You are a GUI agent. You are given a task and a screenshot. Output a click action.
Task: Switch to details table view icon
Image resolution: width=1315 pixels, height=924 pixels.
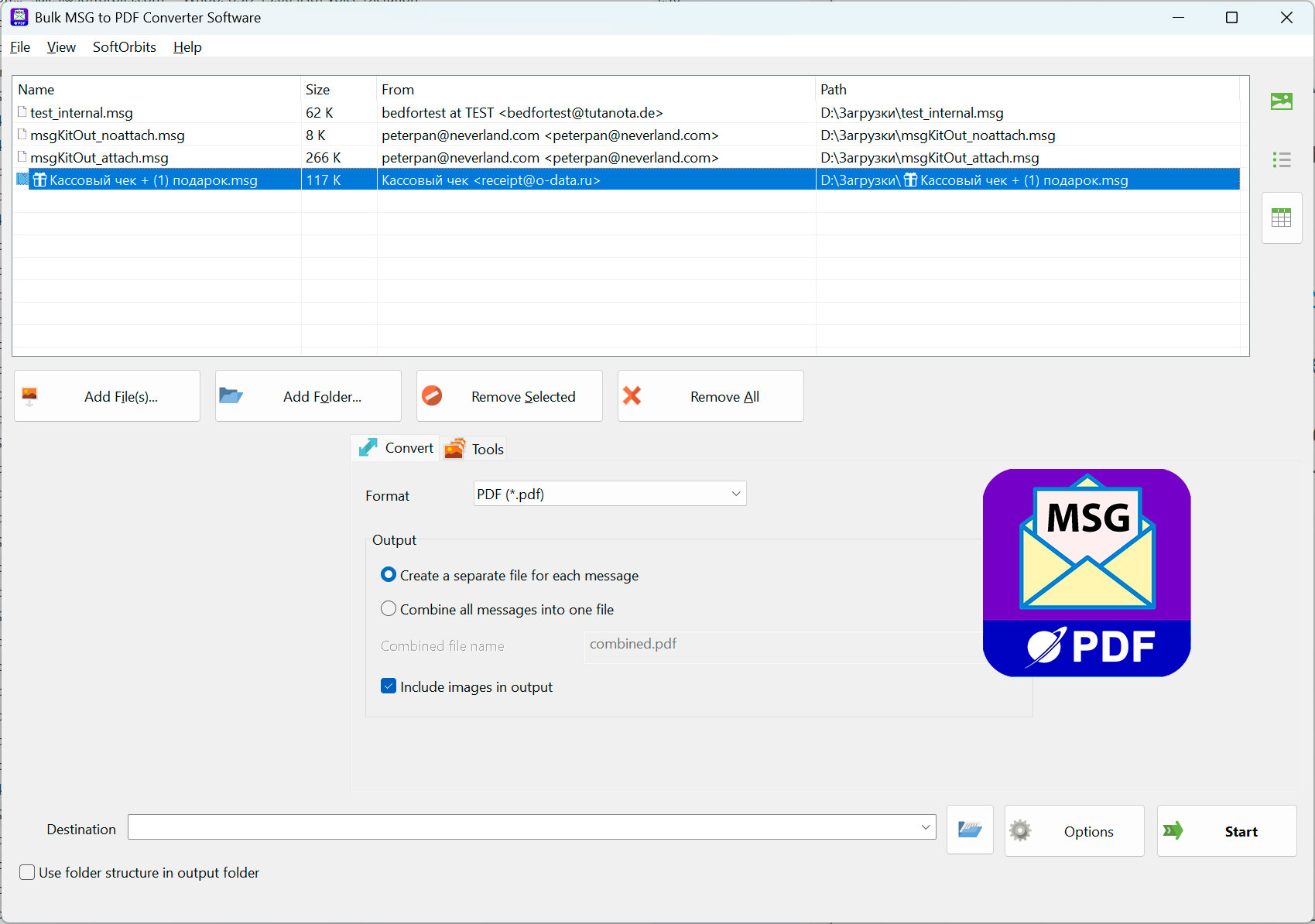tap(1282, 217)
